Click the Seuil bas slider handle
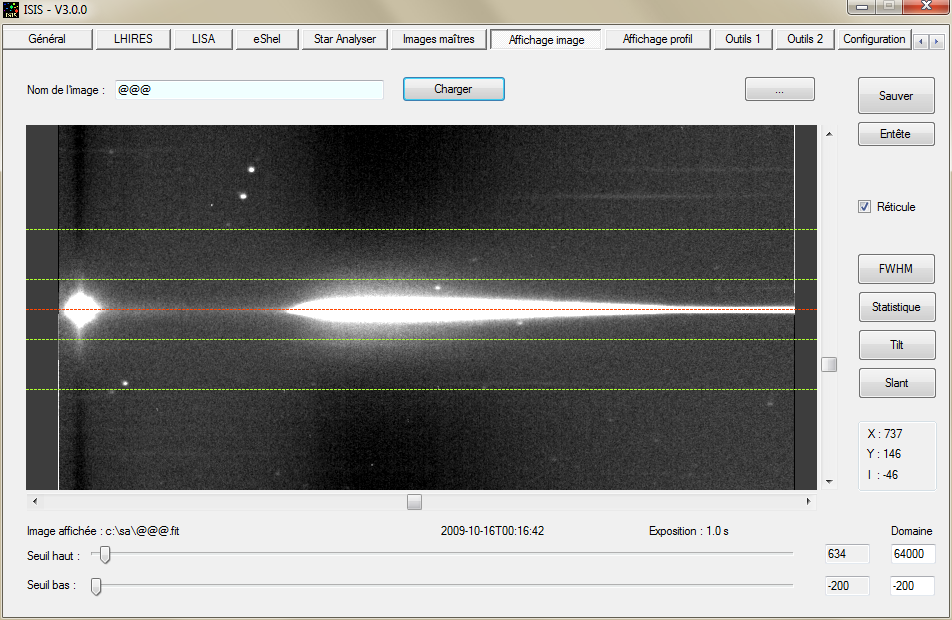 [96, 586]
